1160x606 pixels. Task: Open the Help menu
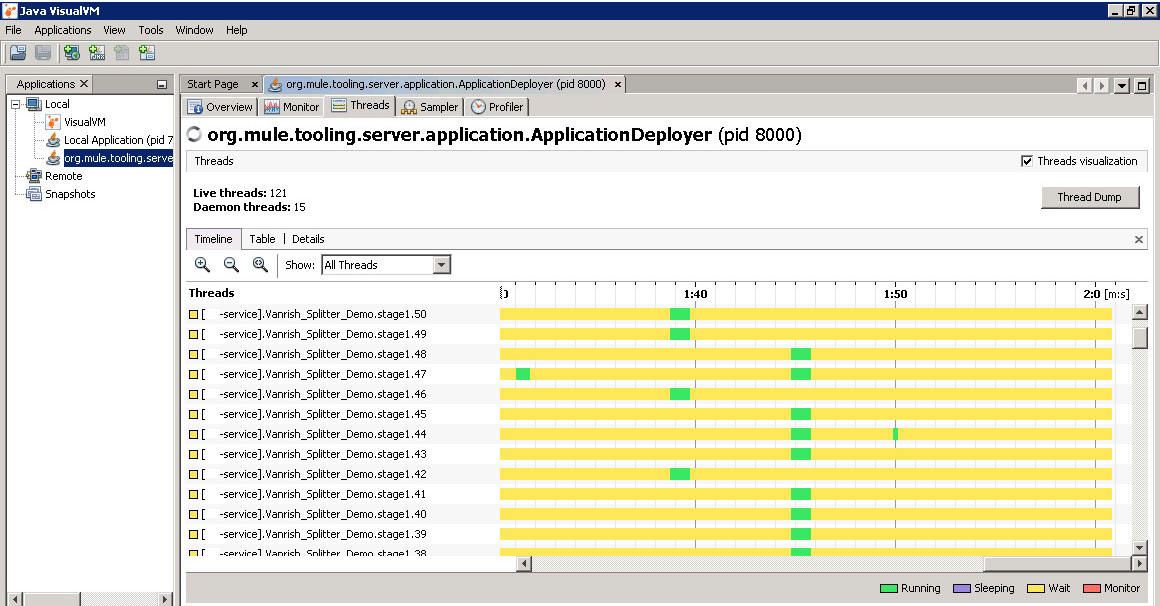coord(237,30)
